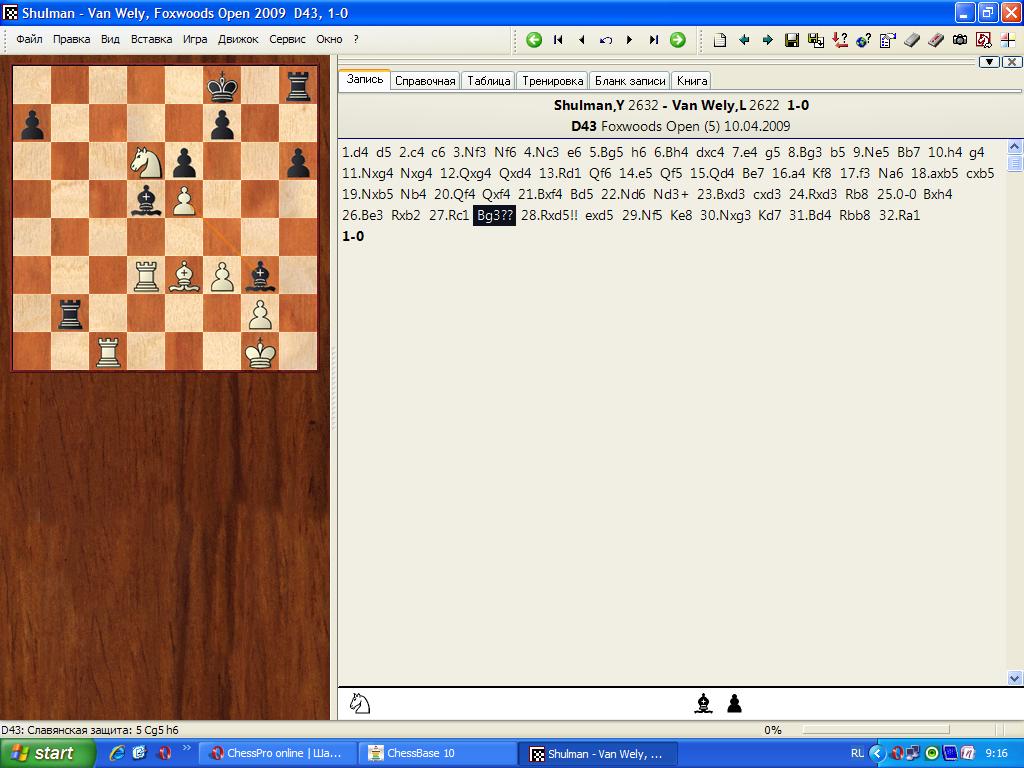The width and height of the screenshot is (1024, 768).
Task: Click the take back move icon
Action: (606, 40)
